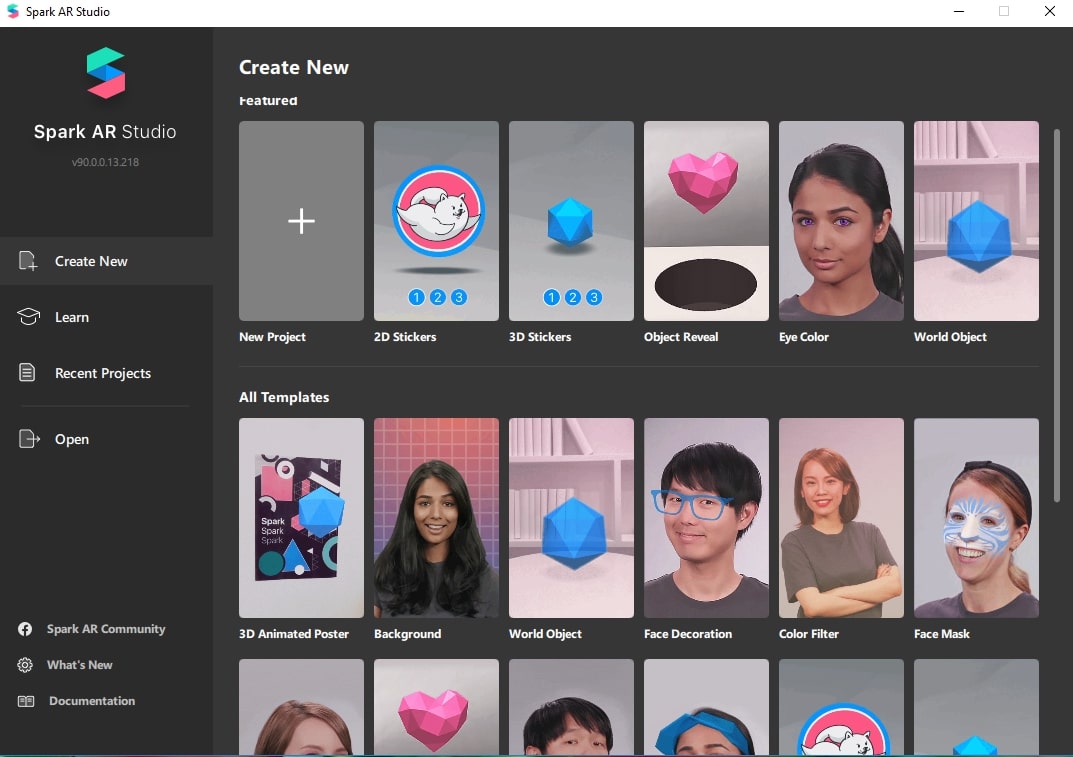Go to the Learn section
The height and width of the screenshot is (757, 1073).
pyautogui.click(x=106, y=317)
